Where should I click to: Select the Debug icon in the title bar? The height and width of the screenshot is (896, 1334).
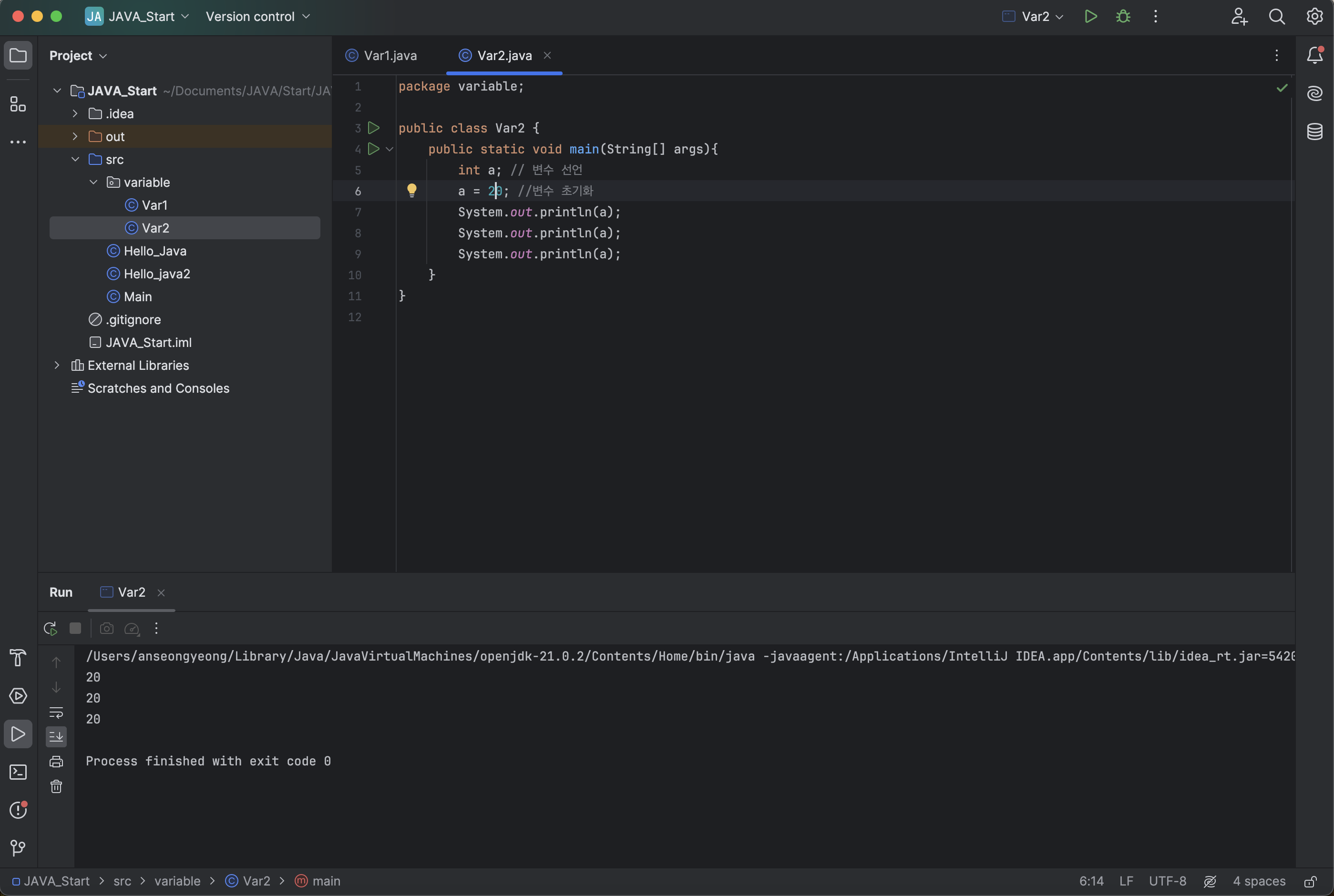pyautogui.click(x=1122, y=16)
